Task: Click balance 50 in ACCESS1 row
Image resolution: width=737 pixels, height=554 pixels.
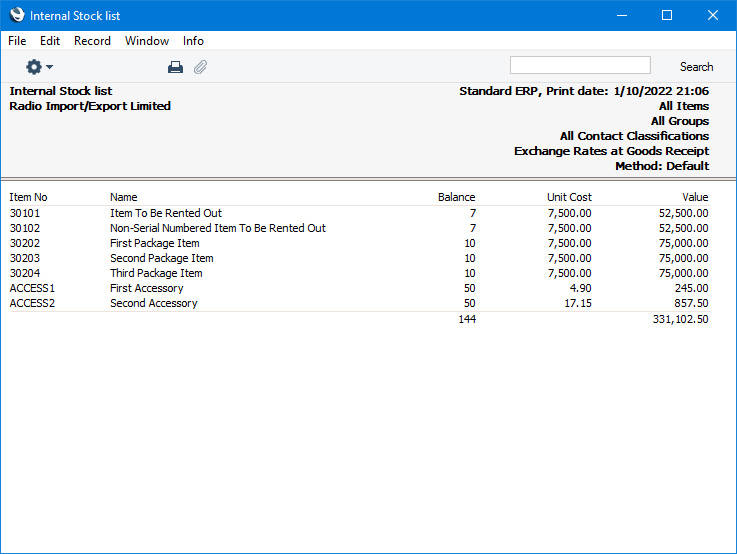Action: coord(470,289)
